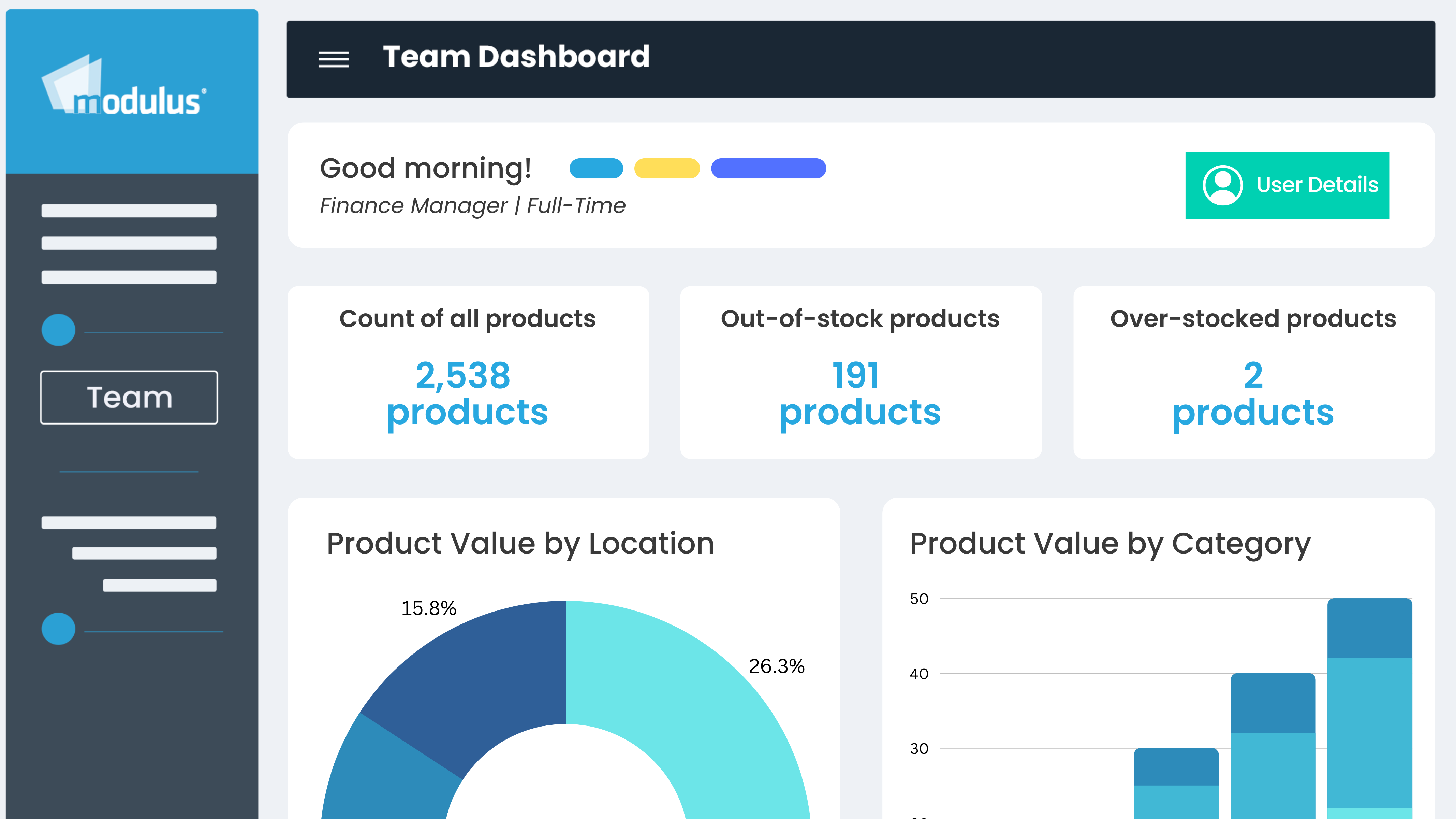Open the User Details button
The height and width of the screenshot is (819, 1456).
1287,185
